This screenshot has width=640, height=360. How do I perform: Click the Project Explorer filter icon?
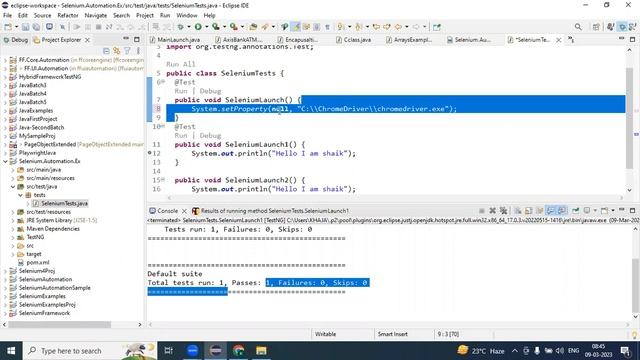coord(127,51)
